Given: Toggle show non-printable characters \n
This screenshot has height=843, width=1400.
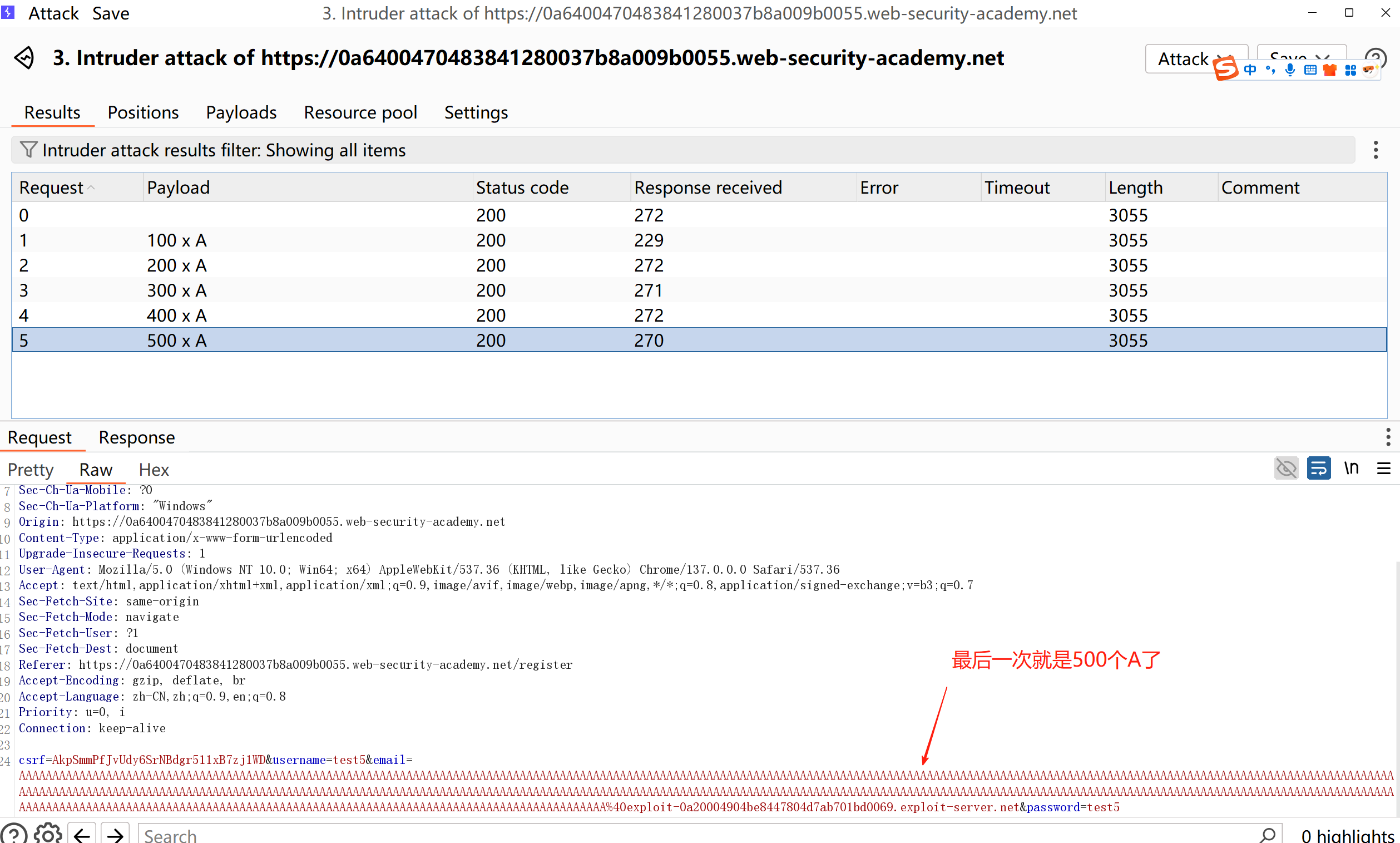Looking at the screenshot, I should pyautogui.click(x=1351, y=469).
